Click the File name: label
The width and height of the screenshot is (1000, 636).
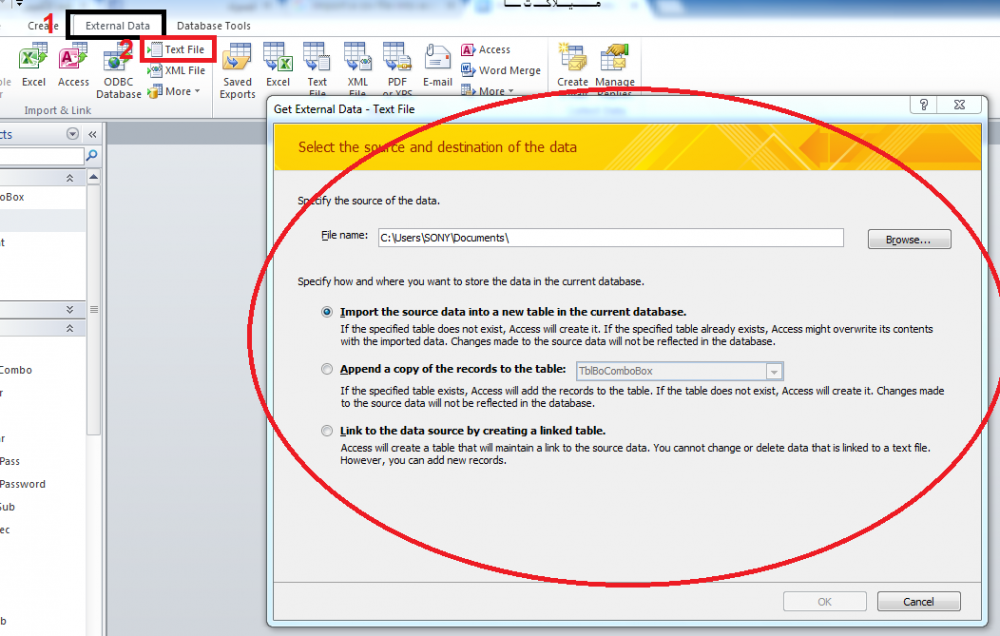coord(344,235)
